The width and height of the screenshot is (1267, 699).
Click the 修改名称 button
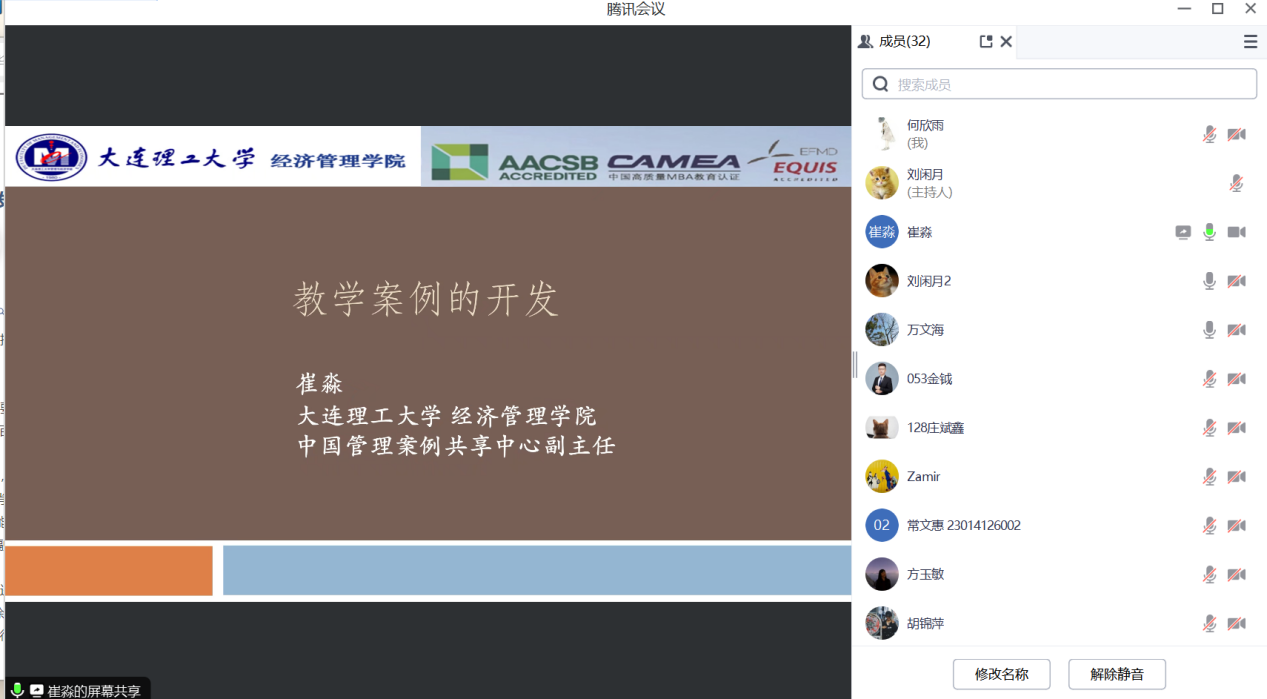pos(1001,674)
